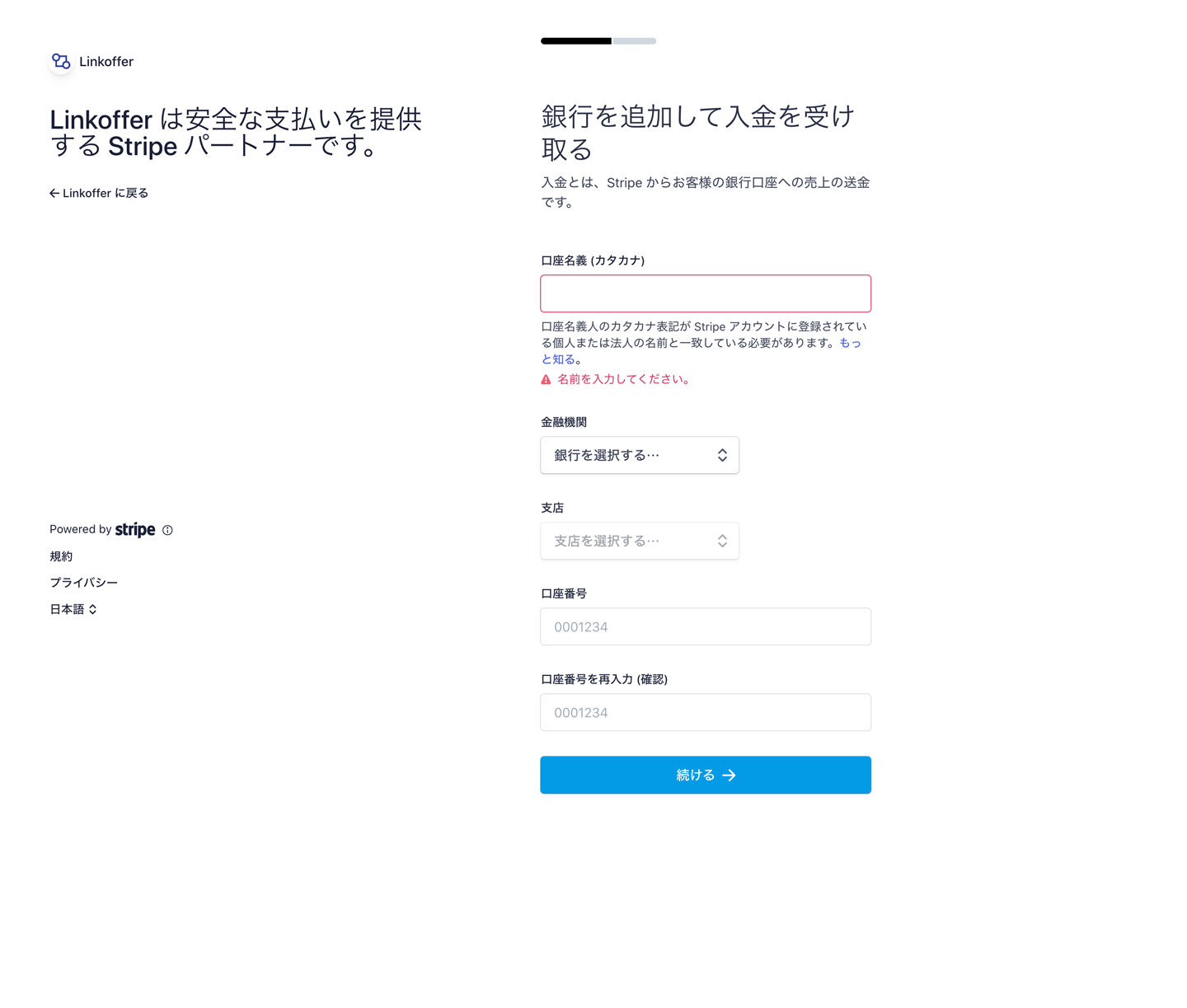
Task: Open the プライバシー privacy link
Action: point(83,583)
